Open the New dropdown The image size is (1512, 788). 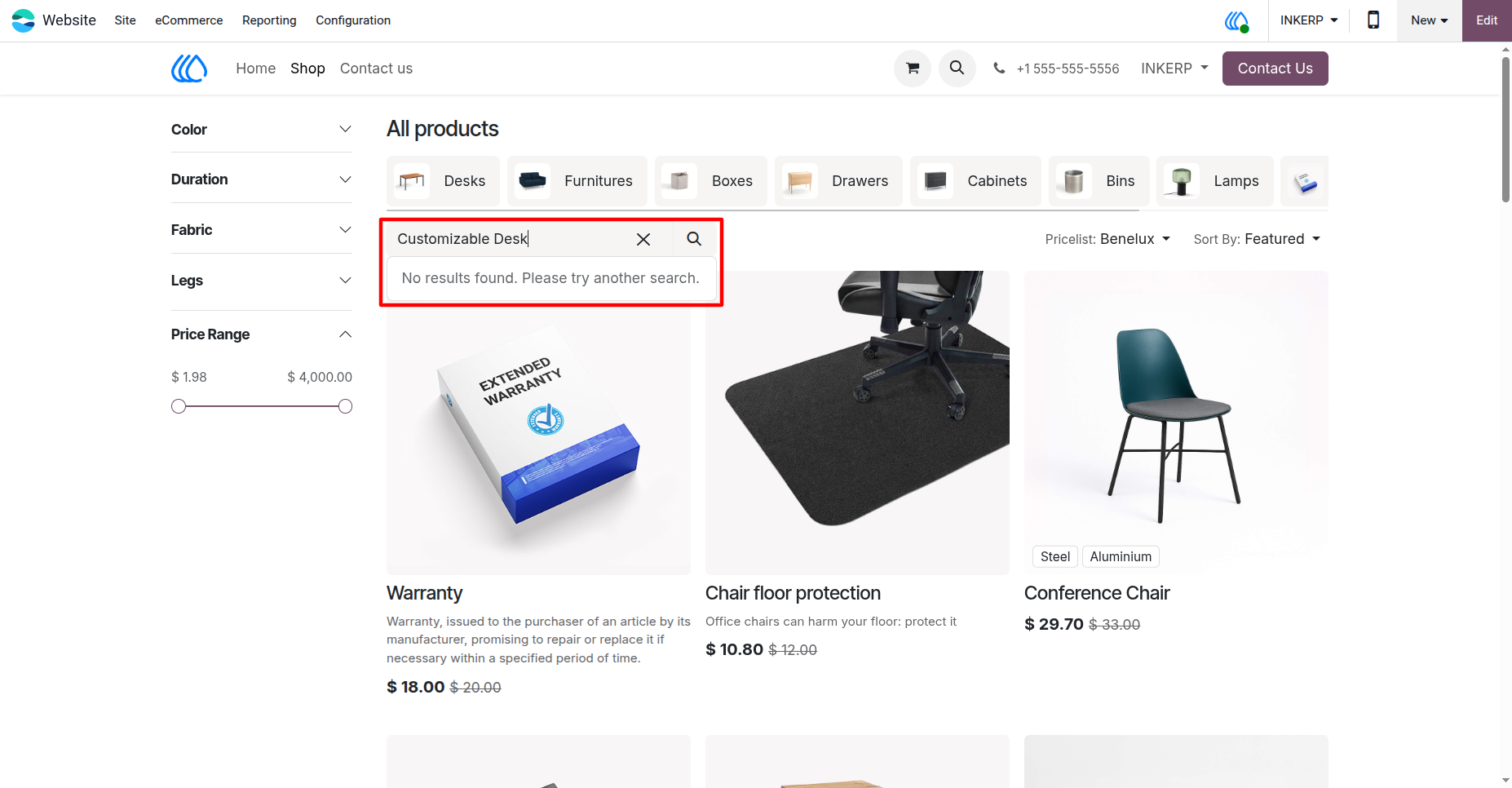[1429, 20]
